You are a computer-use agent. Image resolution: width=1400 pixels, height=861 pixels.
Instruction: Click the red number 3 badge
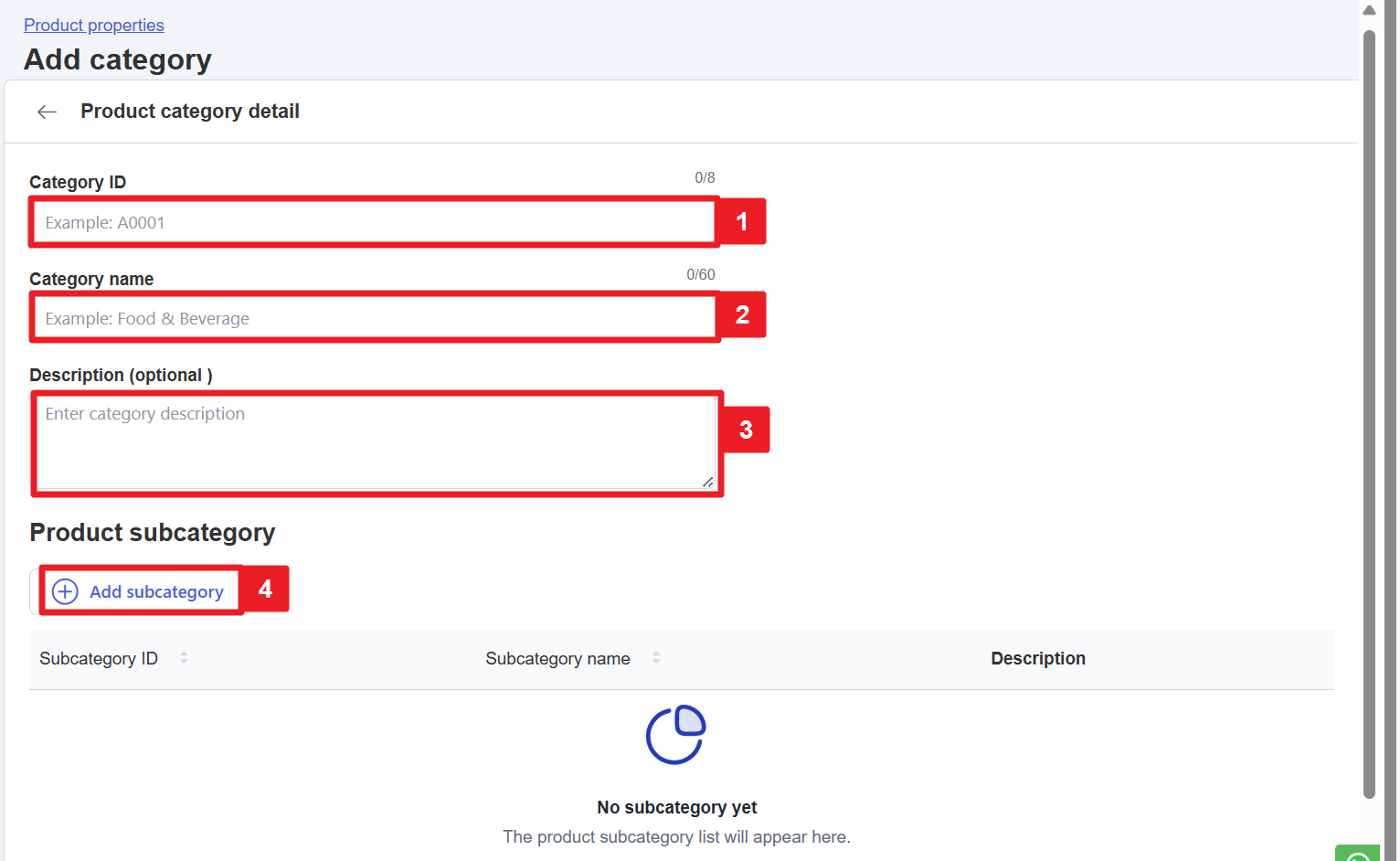746,430
